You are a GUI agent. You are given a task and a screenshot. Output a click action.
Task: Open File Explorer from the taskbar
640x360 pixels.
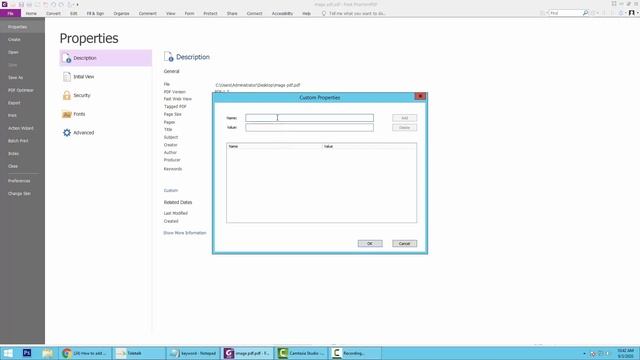[47, 353]
